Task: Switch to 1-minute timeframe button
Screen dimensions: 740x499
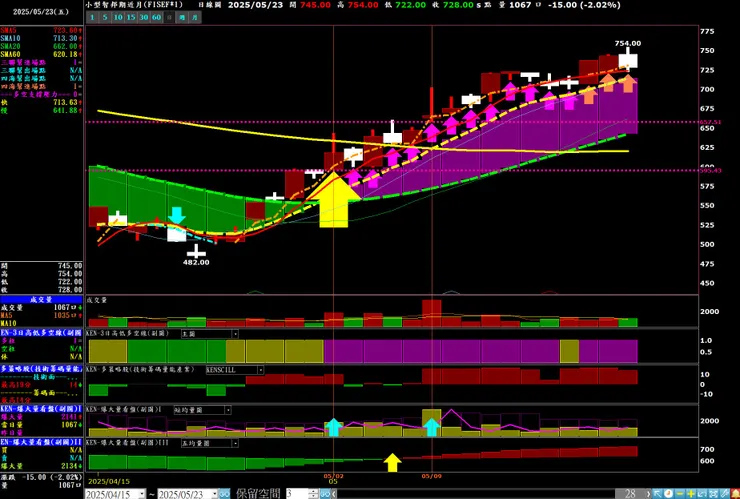Action: coord(92,17)
